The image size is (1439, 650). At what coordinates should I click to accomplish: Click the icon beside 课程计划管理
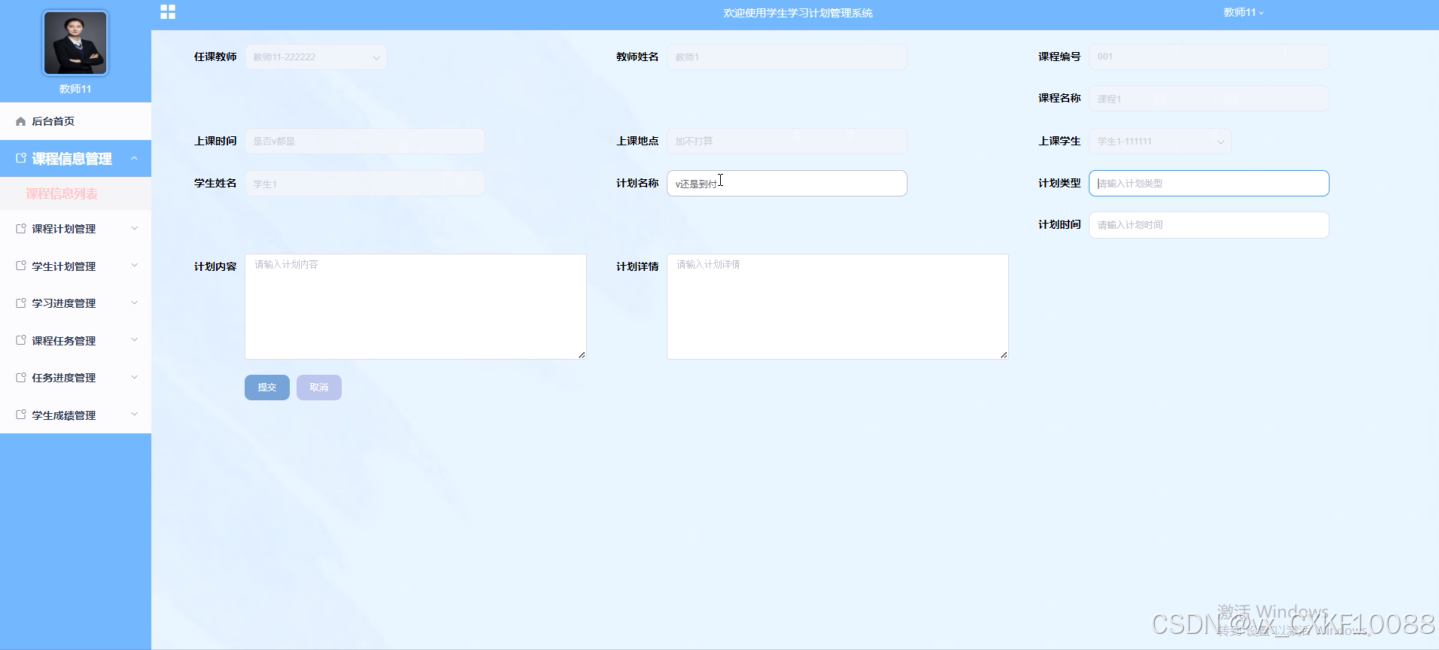[x=21, y=229]
